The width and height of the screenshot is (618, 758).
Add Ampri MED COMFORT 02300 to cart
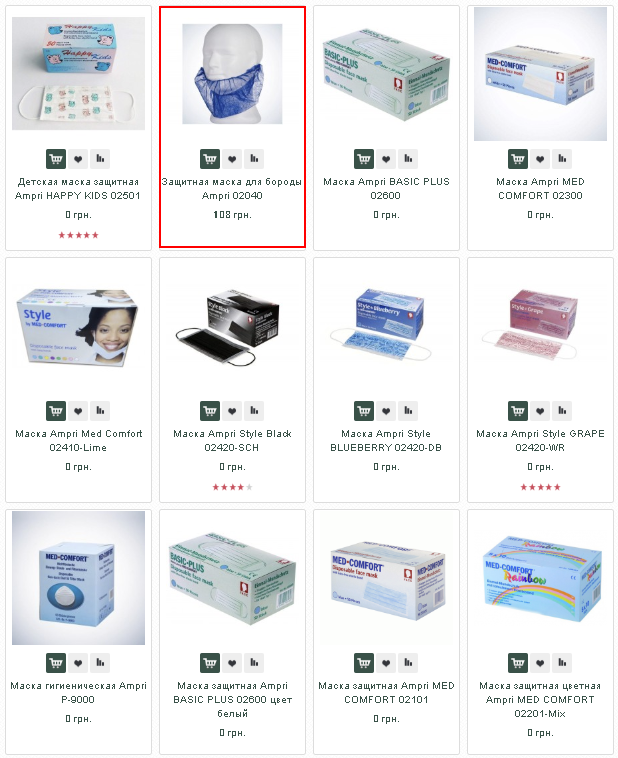[518, 159]
